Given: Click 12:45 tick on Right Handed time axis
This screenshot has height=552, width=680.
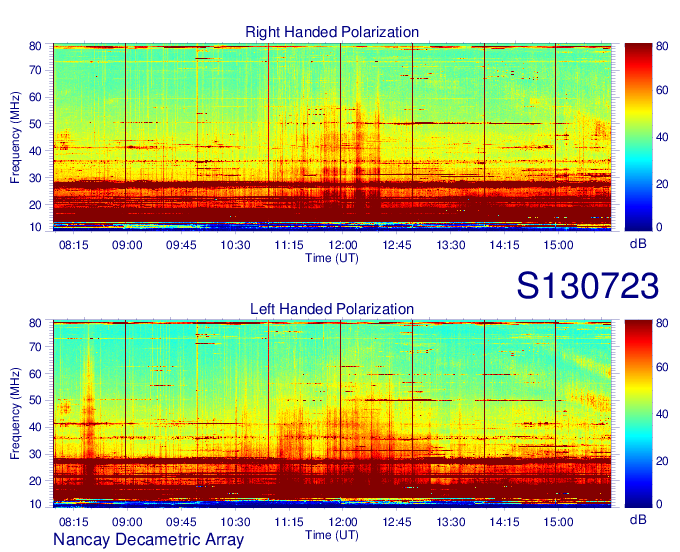Looking at the screenshot, I should pos(397,245).
